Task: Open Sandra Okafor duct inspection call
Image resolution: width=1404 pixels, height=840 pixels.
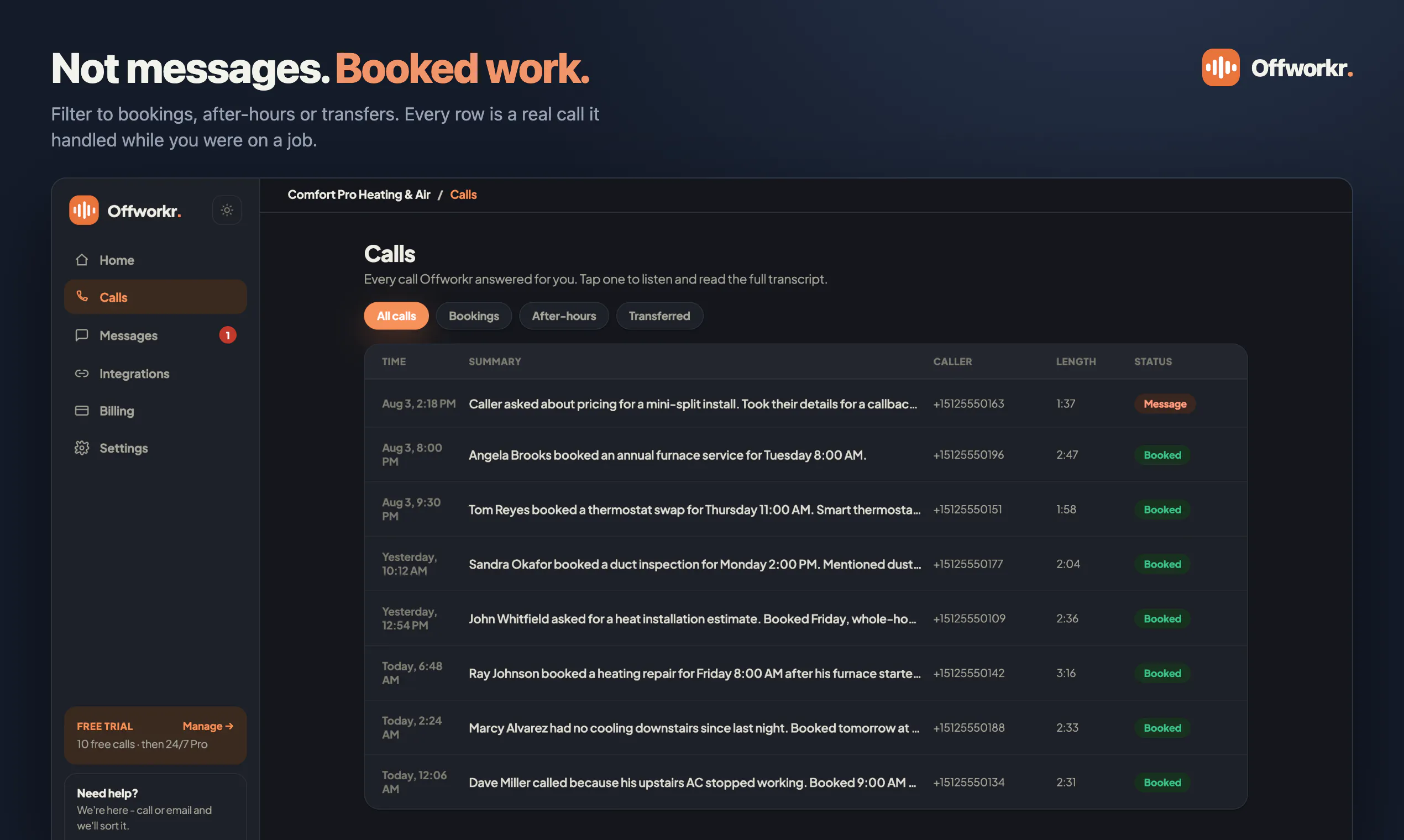Action: coord(805,564)
